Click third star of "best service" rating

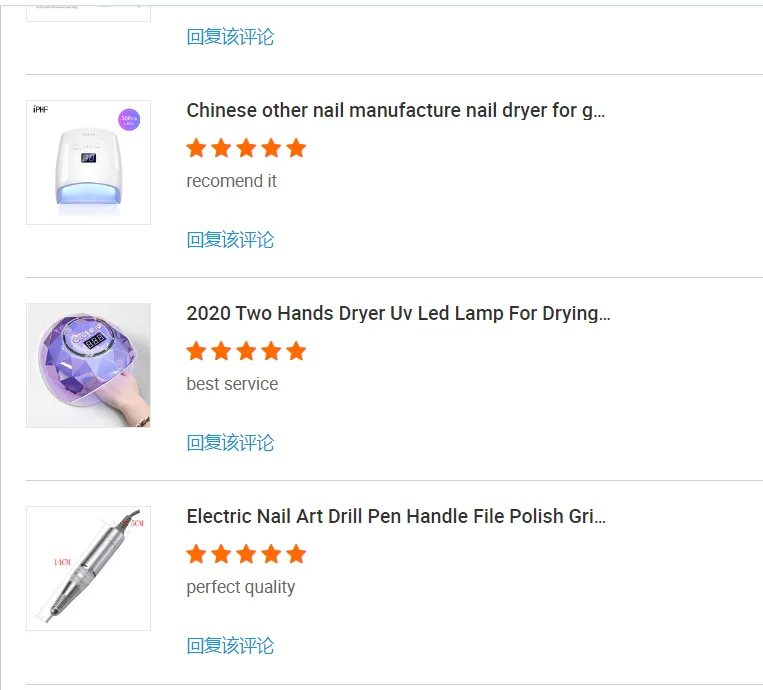(x=246, y=351)
